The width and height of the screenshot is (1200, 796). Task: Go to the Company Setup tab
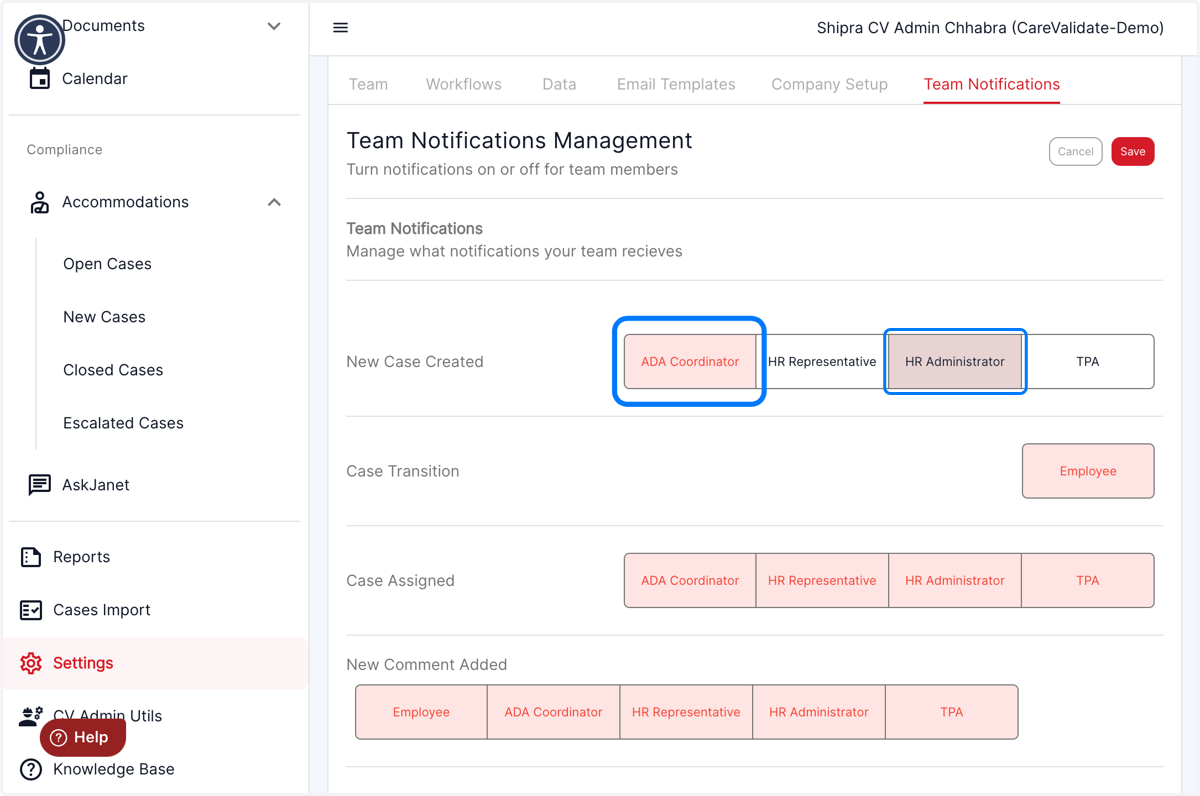[x=829, y=84]
